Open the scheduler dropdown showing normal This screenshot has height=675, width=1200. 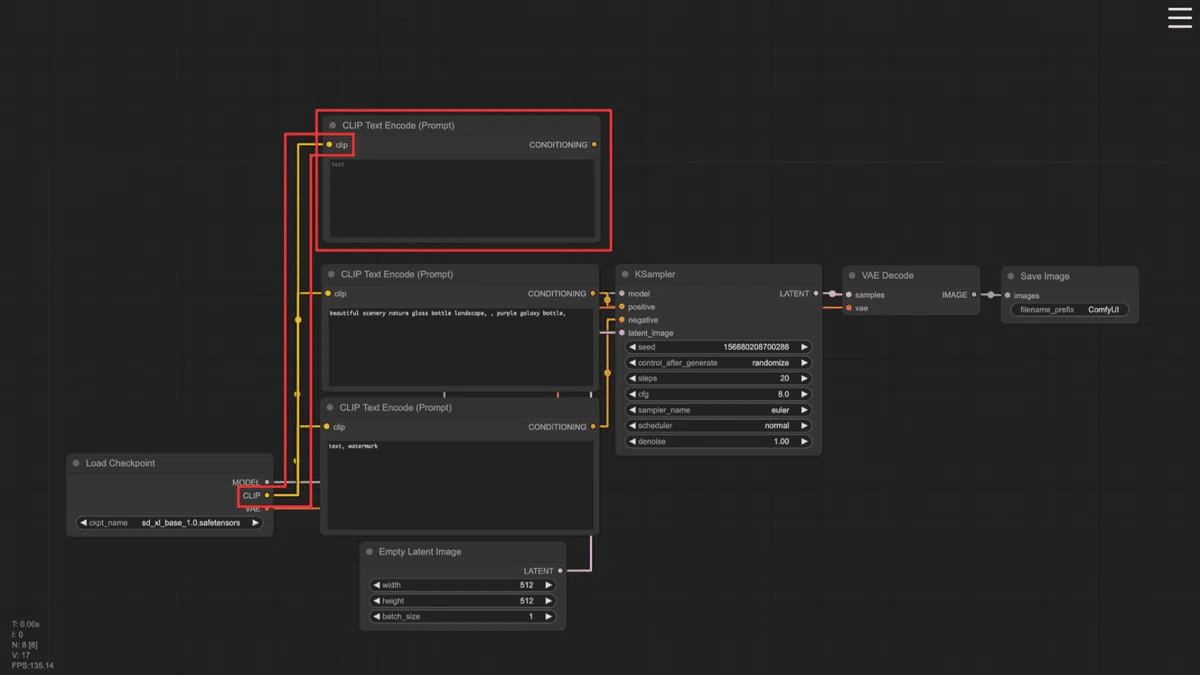718,425
